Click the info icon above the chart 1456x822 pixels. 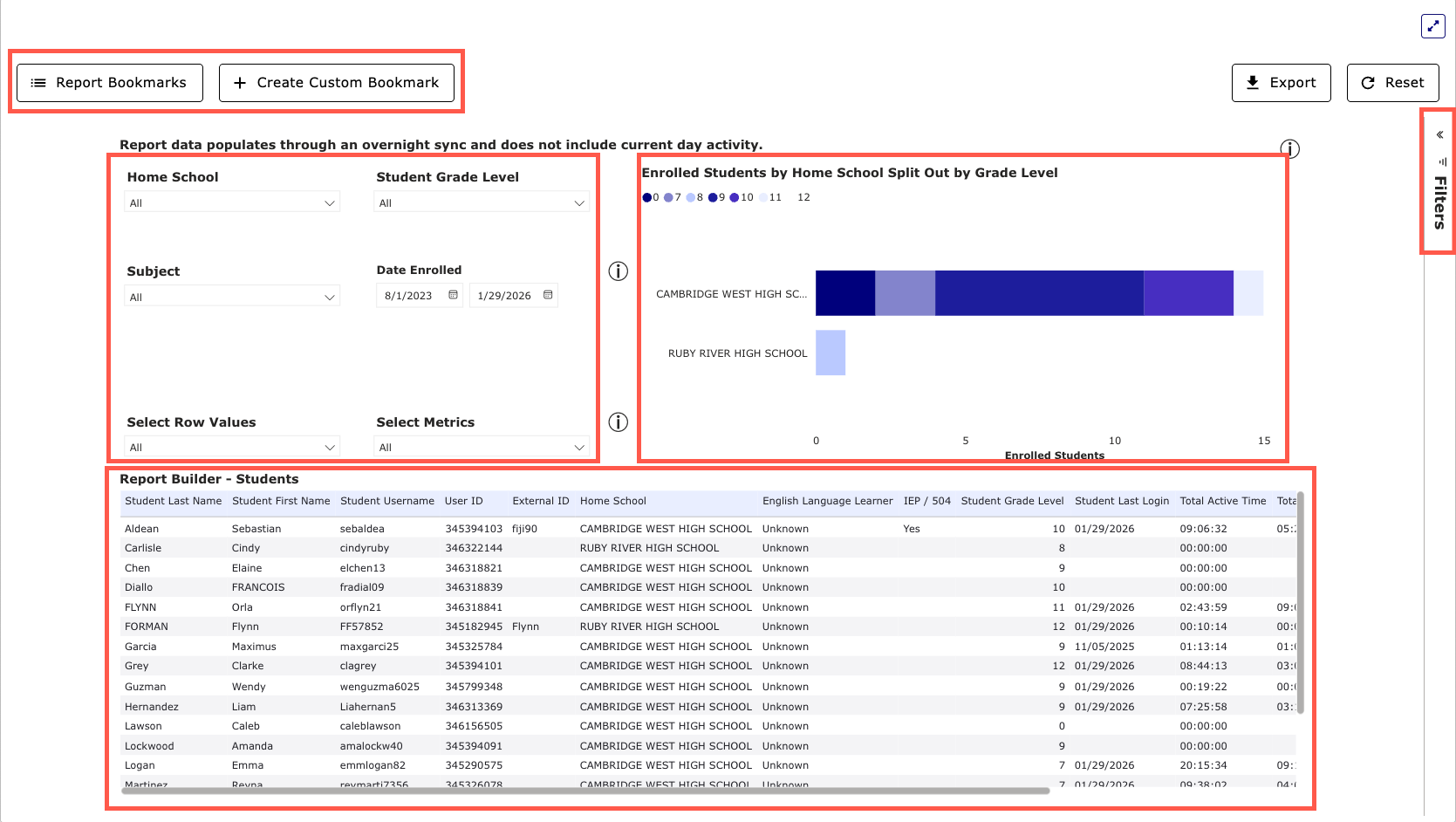click(1289, 149)
